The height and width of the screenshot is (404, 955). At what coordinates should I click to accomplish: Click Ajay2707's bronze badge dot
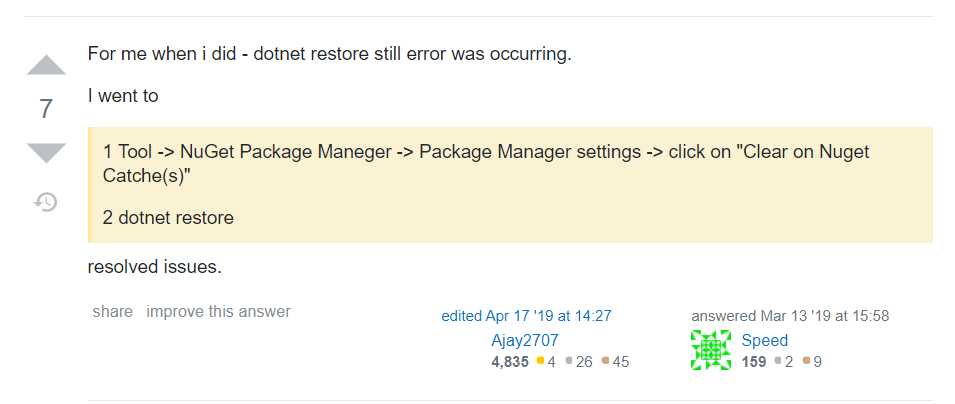(605, 362)
